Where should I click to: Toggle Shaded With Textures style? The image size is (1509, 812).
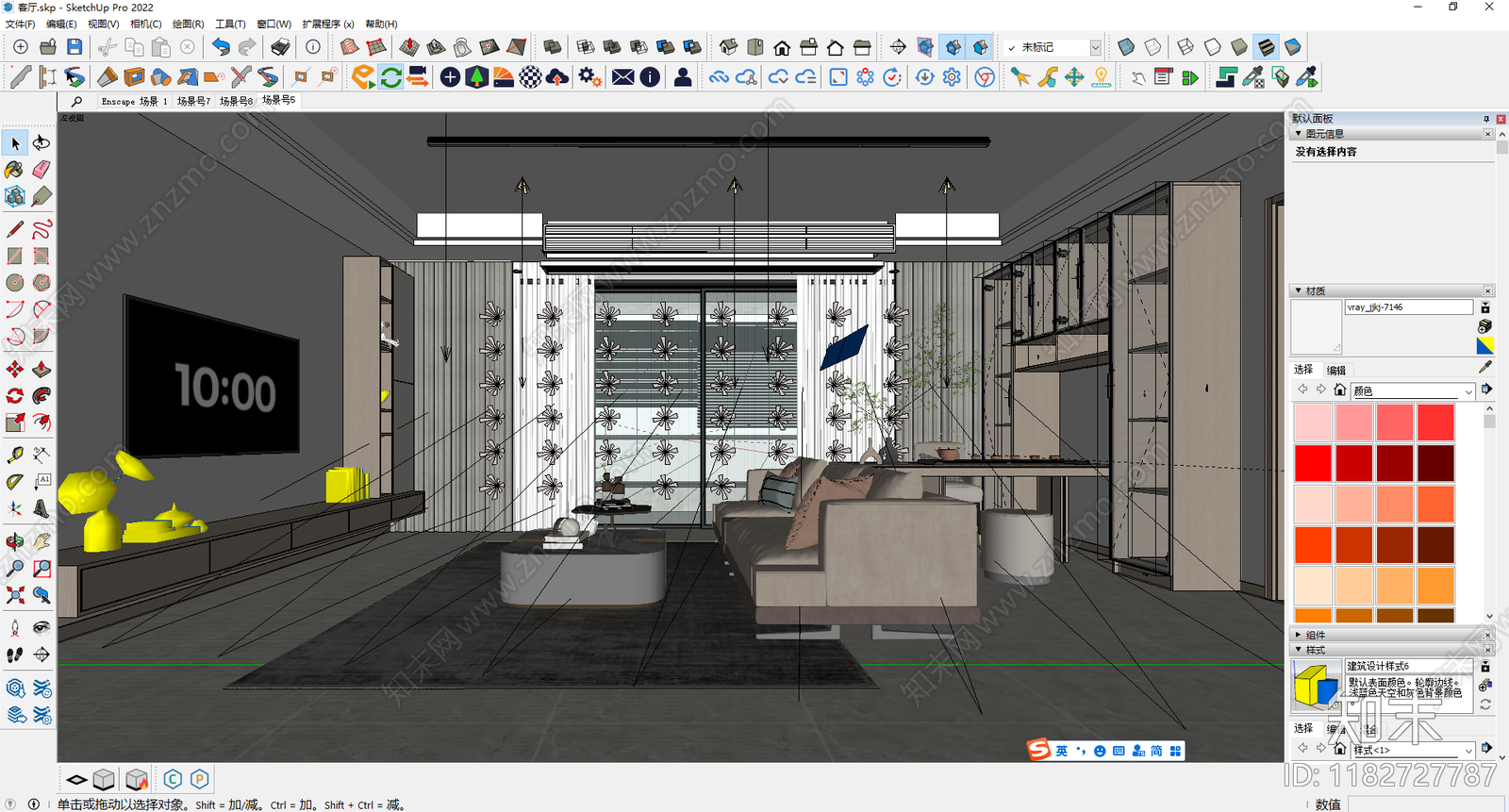[x=1267, y=47]
